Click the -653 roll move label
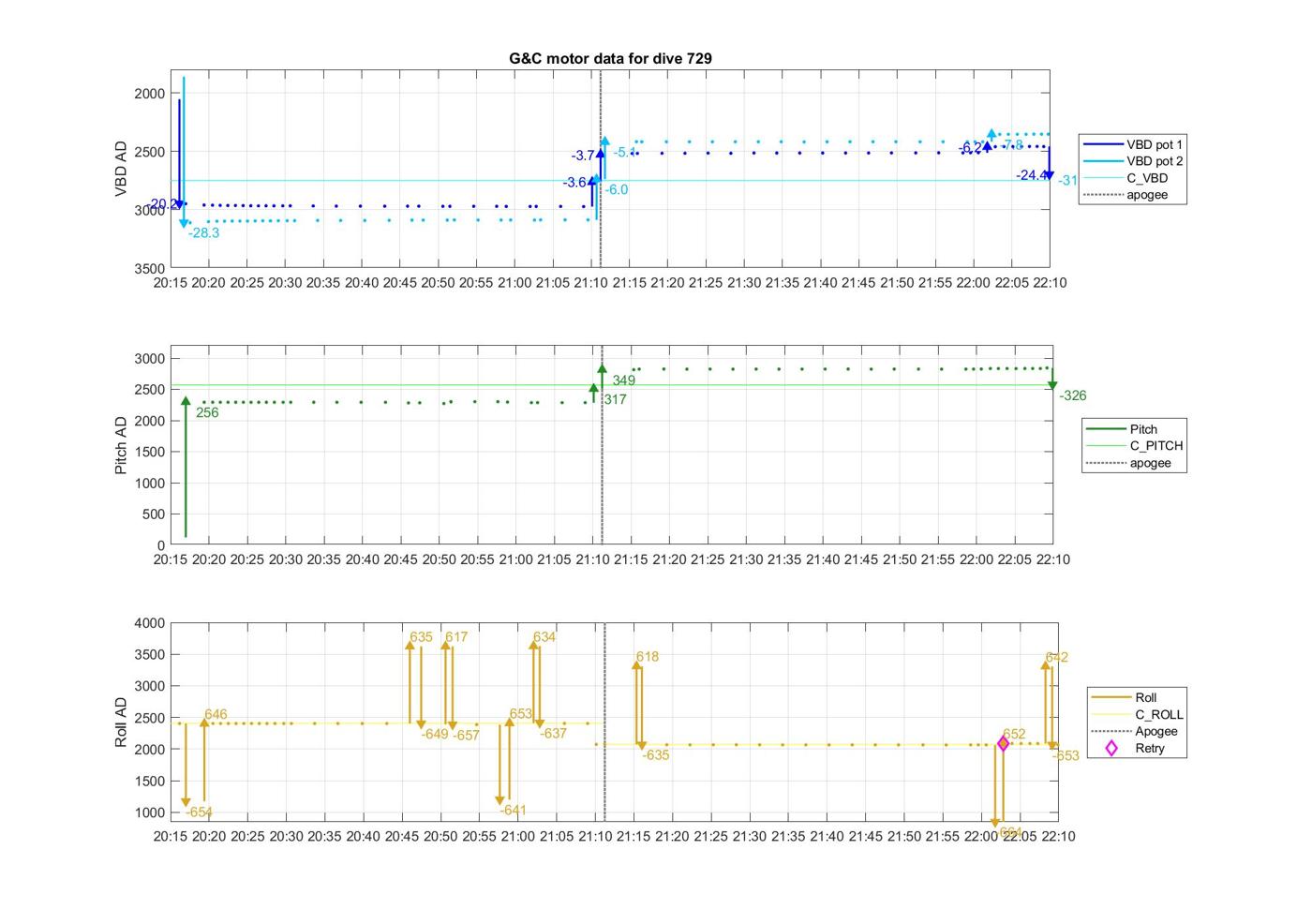Screen dimensions: 1312x924 click(1066, 756)
